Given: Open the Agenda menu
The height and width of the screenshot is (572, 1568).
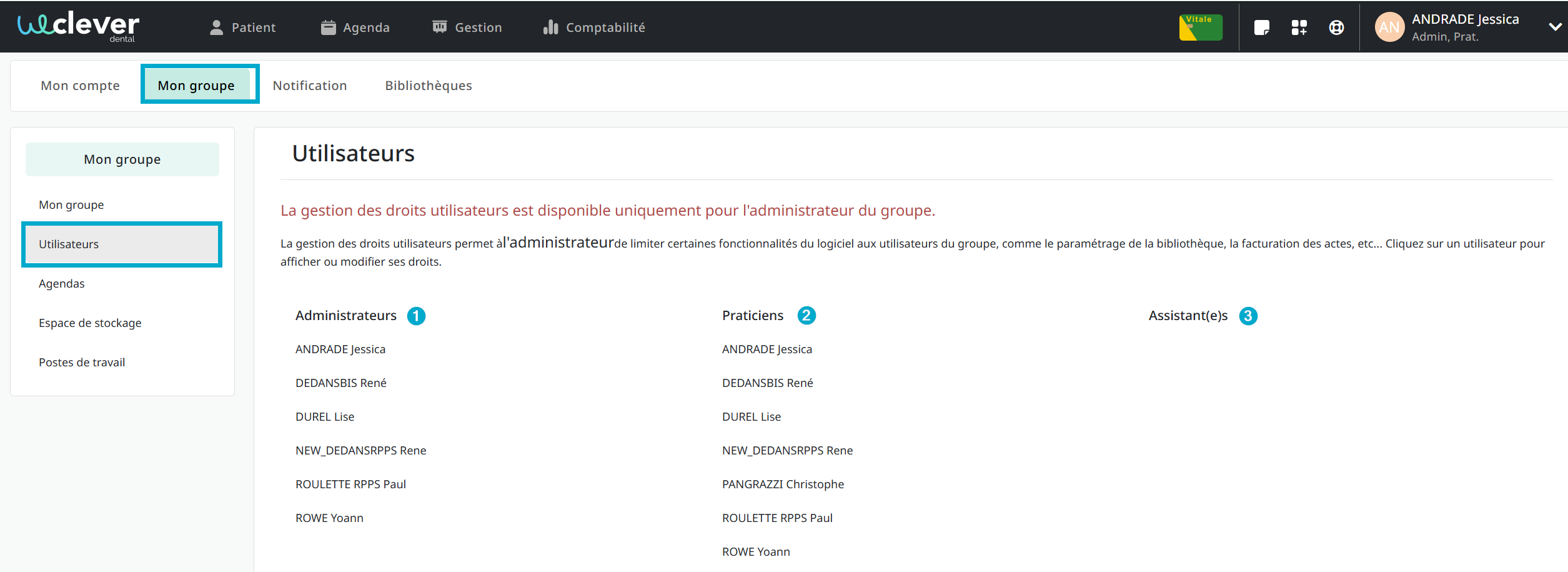Looking at the screenshot, I should pyautogui.click(x=355, y=28).
